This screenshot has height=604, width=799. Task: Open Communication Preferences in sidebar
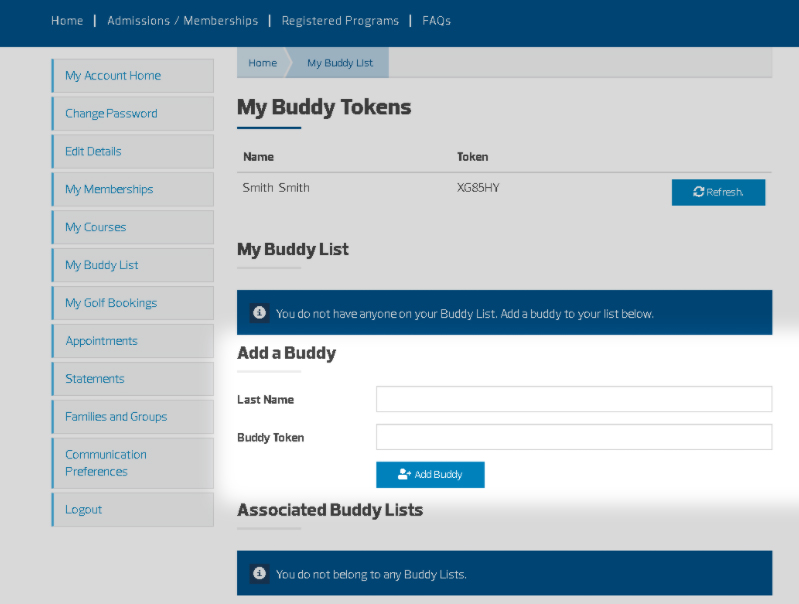pos(106,463)
